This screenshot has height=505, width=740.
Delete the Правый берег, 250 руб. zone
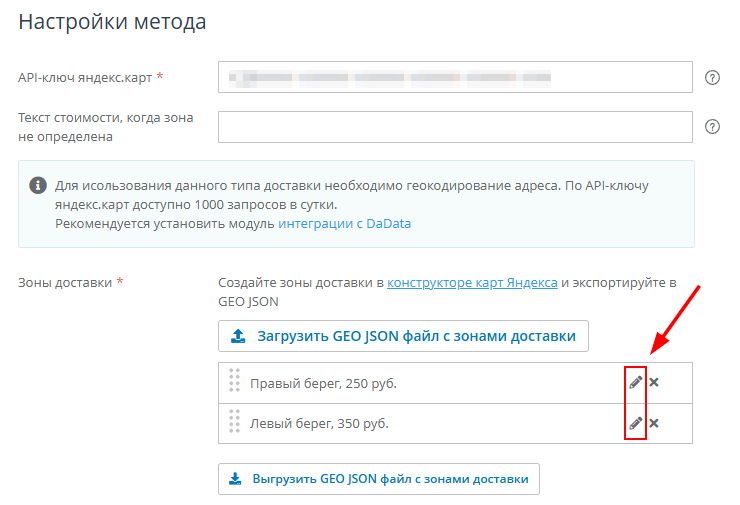[x=654, y=383]
